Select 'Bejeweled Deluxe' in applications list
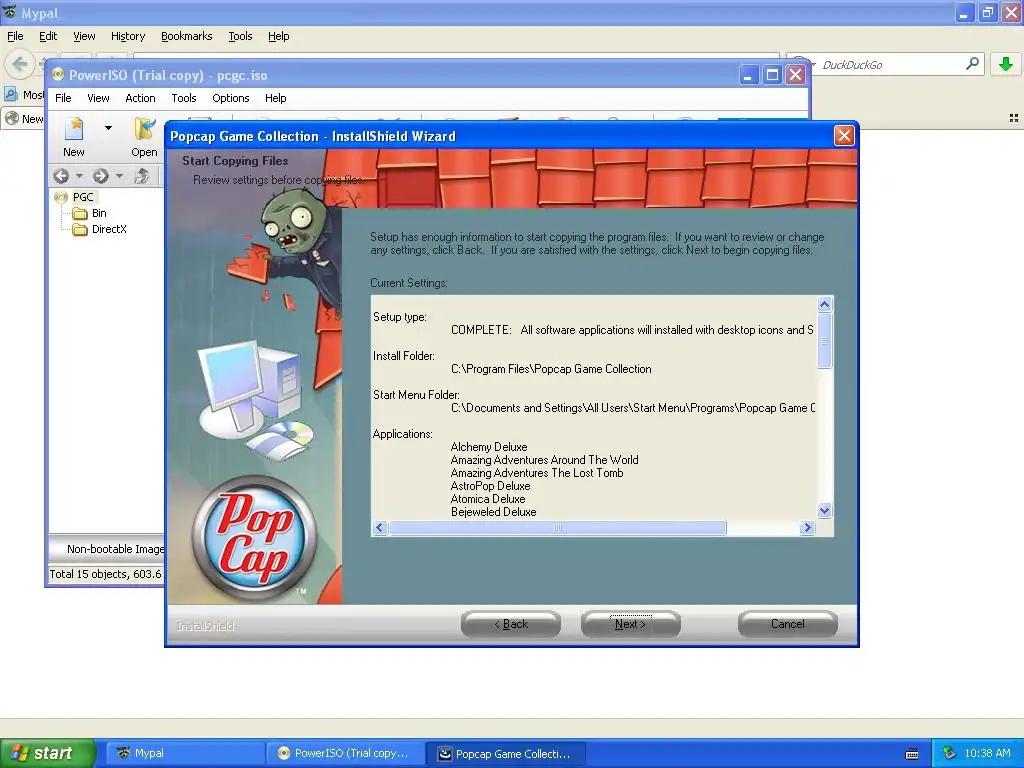The height and width of the screenshot is (768, 1024). (x=494, y=512)
